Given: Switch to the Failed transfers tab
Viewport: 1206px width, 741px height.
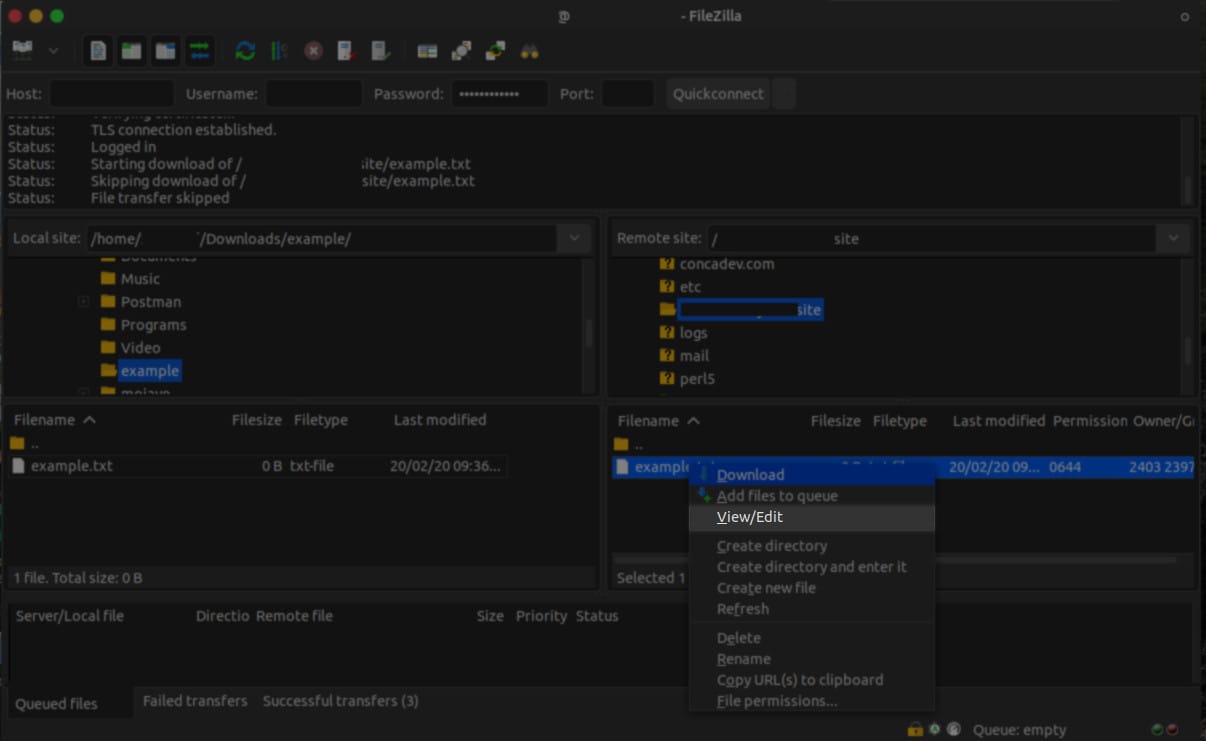Looking at the screenshot, I should coord(194,700).
